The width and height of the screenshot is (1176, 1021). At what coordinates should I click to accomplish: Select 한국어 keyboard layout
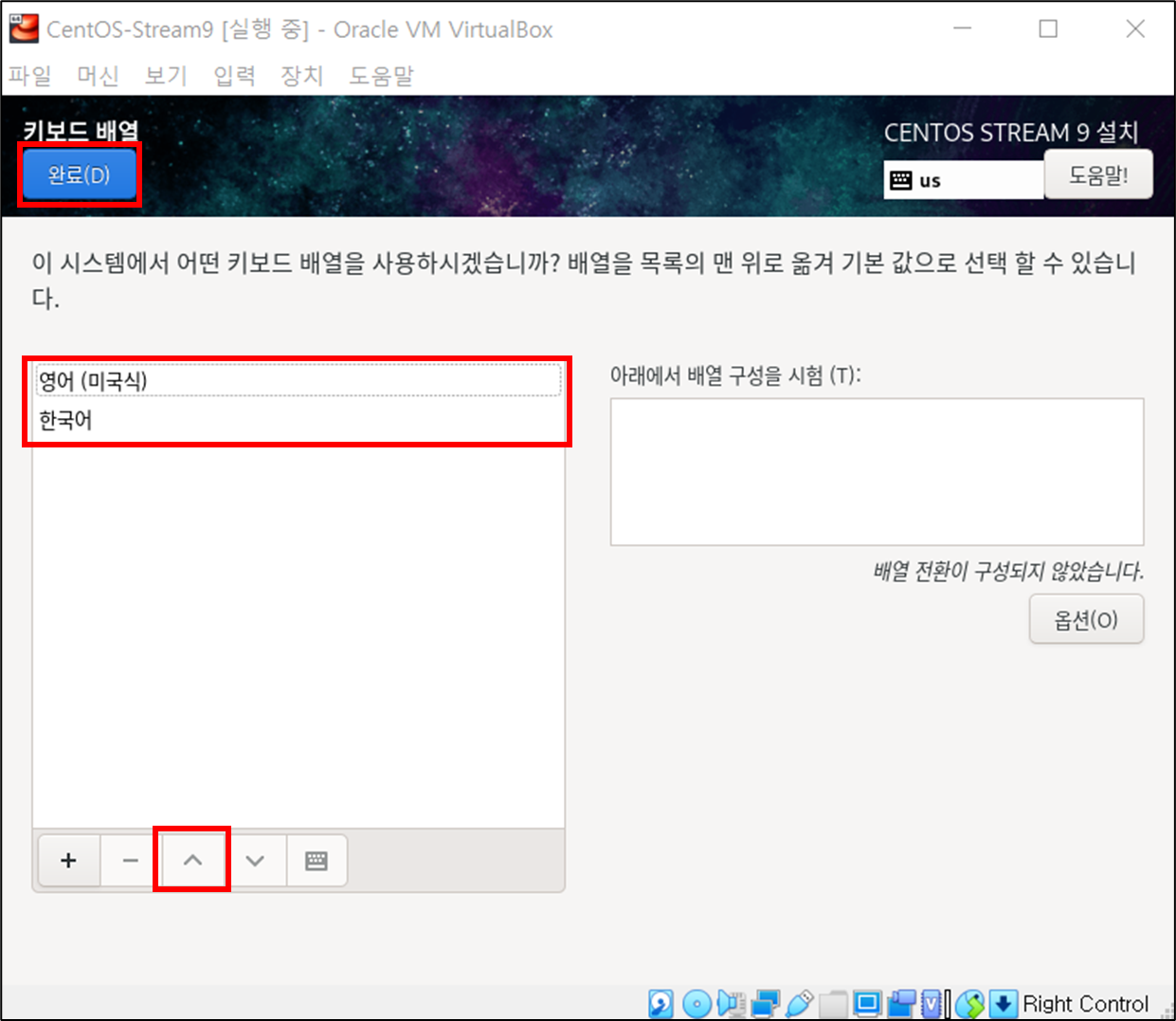(x=299, y=420)
